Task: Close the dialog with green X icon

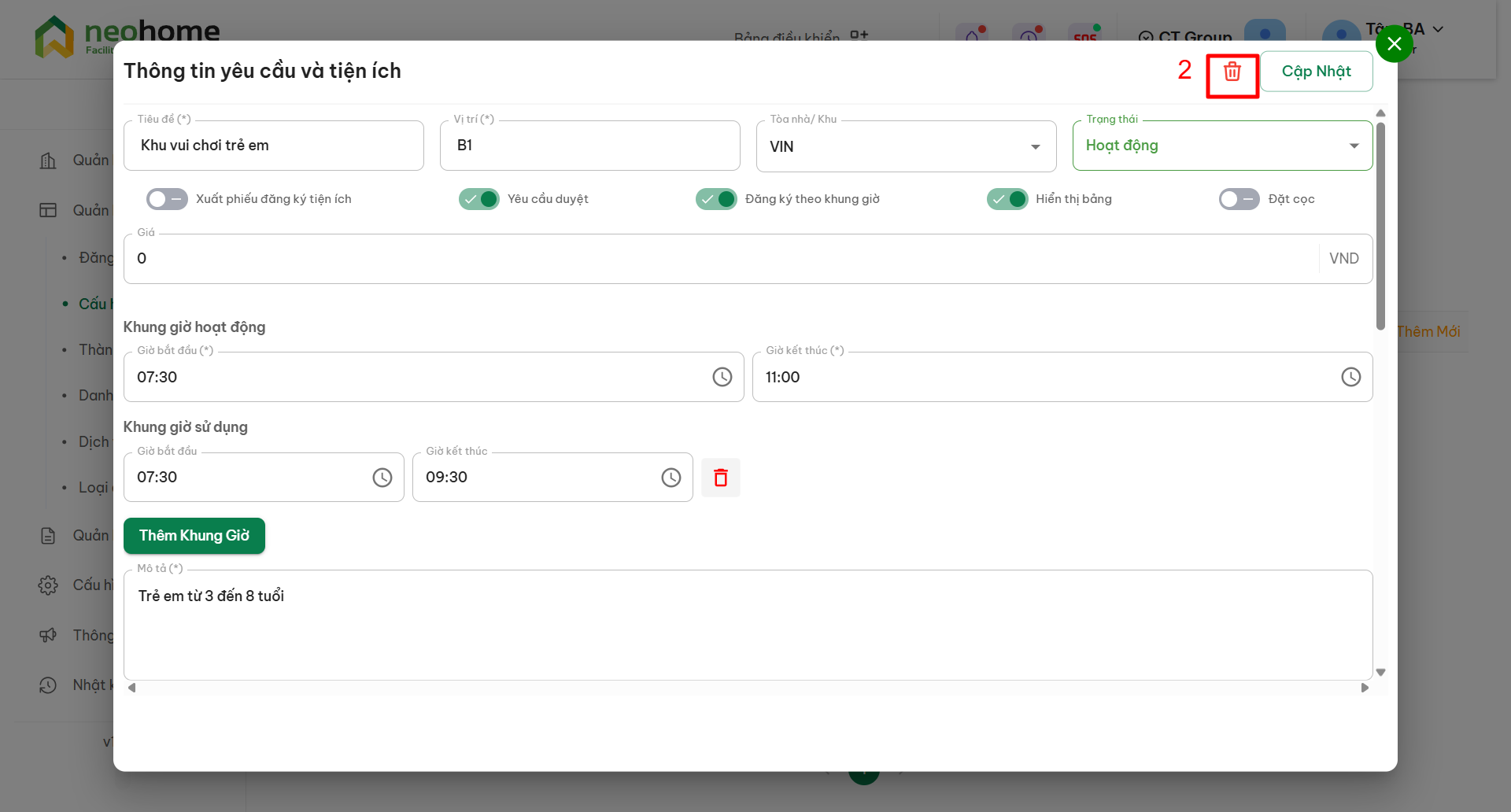Action: (1394, 44)
